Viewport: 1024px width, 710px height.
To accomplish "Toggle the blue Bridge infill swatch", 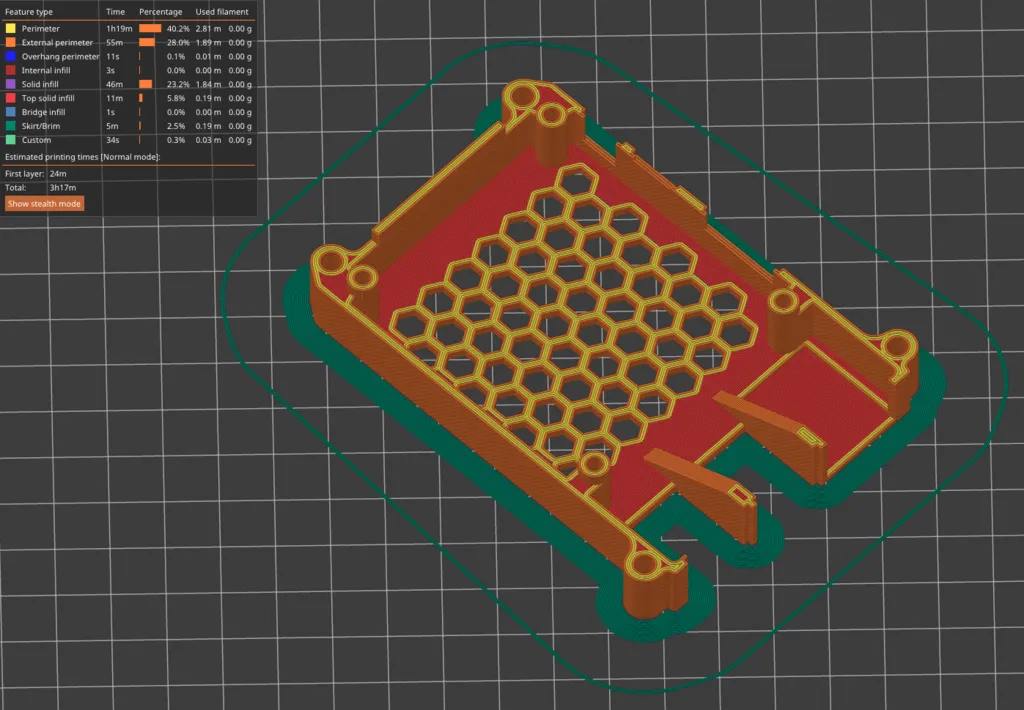I will point(10,112).
